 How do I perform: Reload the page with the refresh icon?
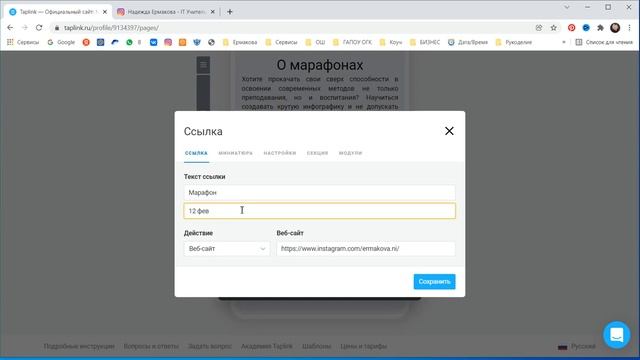click(39, 28)
